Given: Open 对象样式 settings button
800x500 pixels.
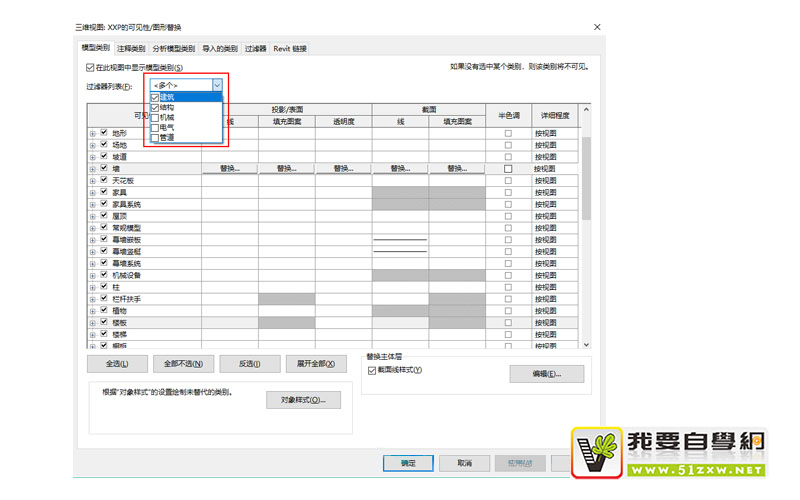Looking at the screenshot, I should pyautogui.click(x=303, y=400).
